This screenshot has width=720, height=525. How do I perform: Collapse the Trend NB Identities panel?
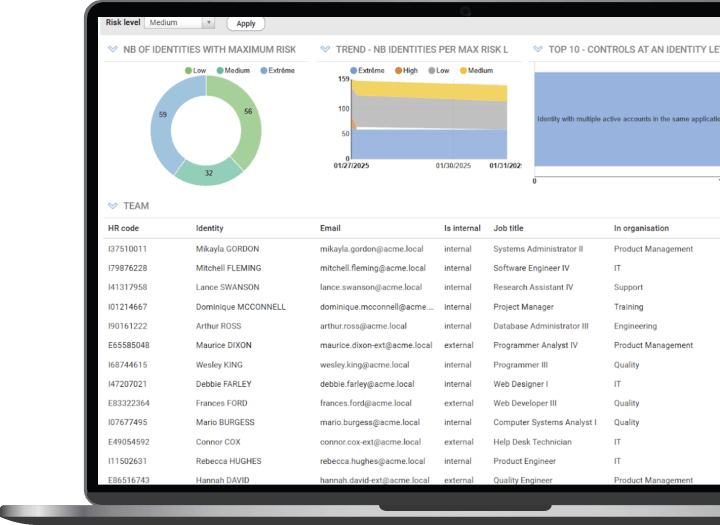tap(325, 49)
